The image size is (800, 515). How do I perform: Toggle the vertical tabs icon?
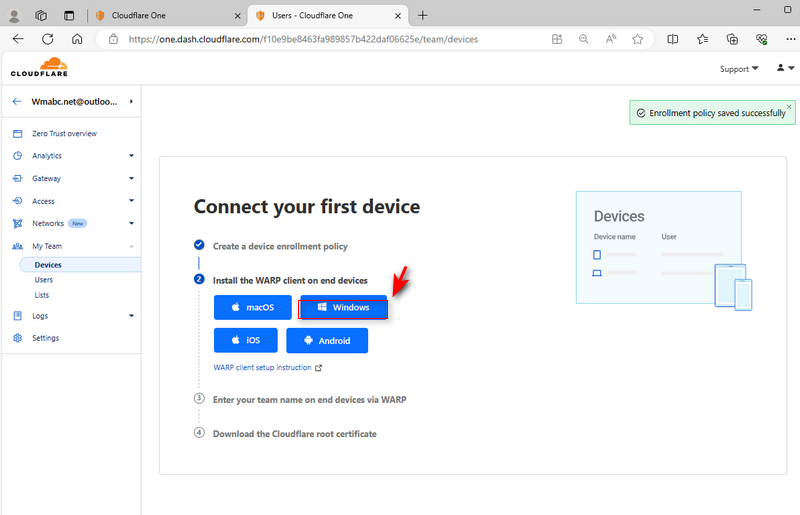coord(69,16)
